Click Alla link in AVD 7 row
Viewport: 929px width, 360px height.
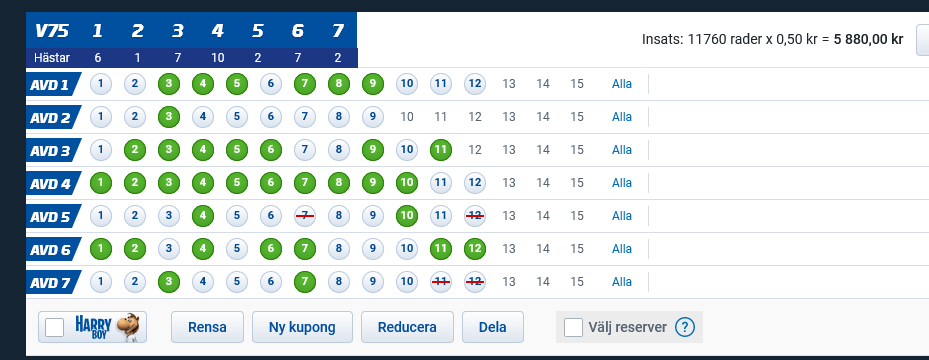tap(622, 282)
